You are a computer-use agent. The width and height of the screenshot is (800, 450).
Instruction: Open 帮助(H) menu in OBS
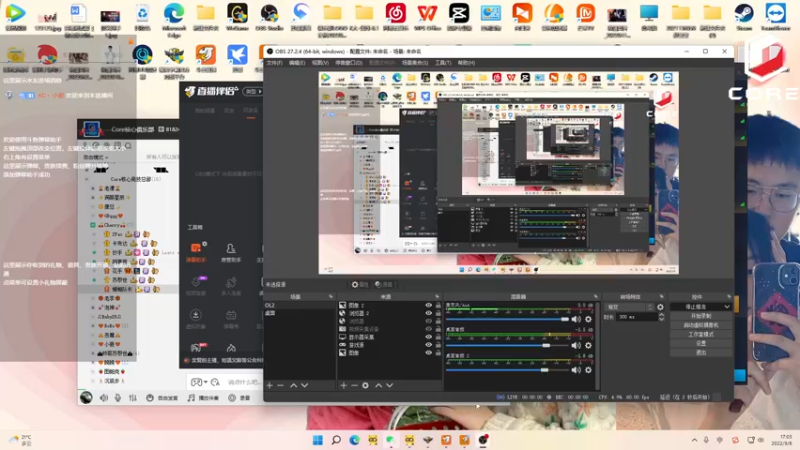466,63
